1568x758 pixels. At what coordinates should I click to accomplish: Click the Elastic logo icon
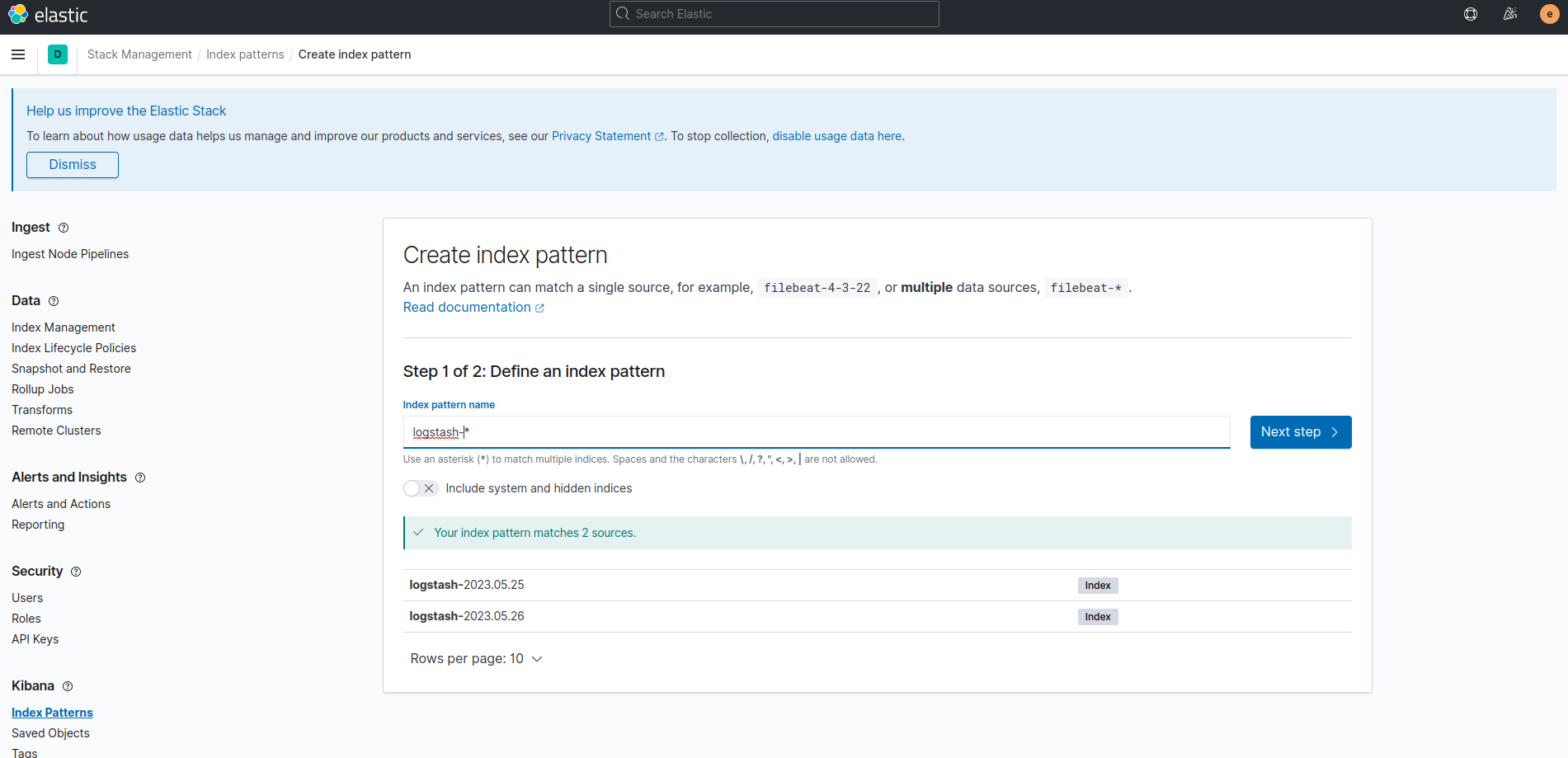(18, 15)
